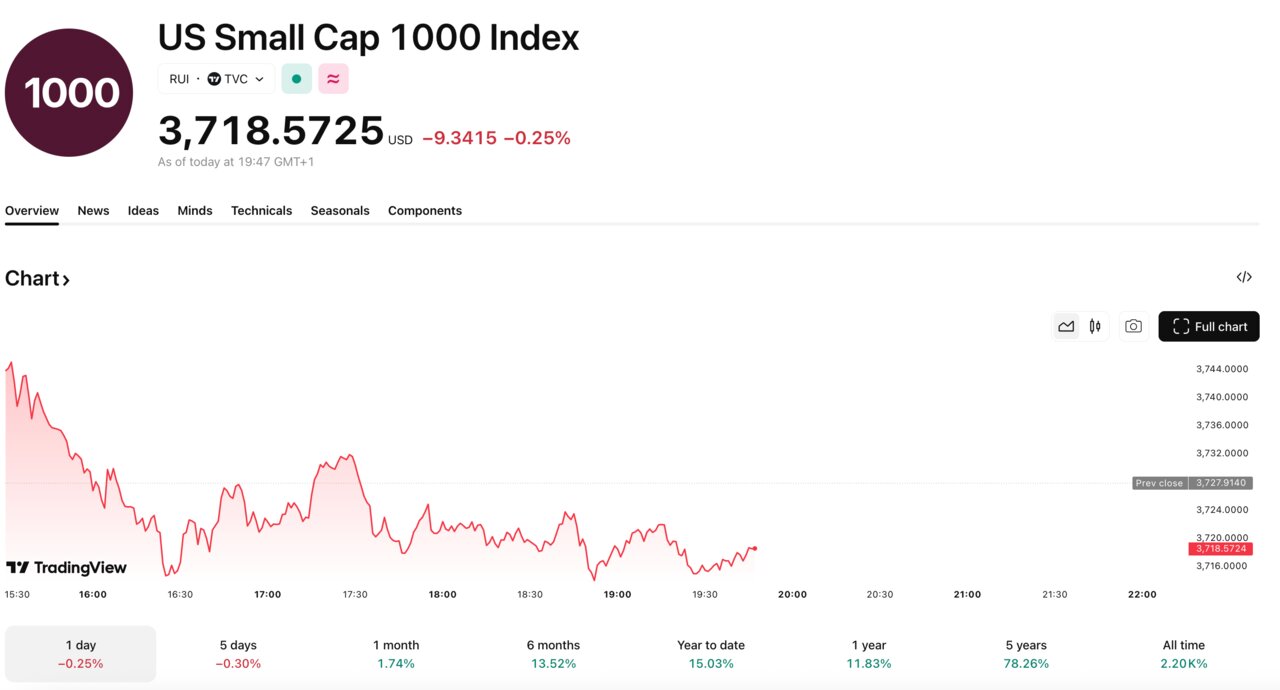Click the pink delayed-data squiggle icon
The width and height of the screenshot is (1280, 690).
click(333, 78)
